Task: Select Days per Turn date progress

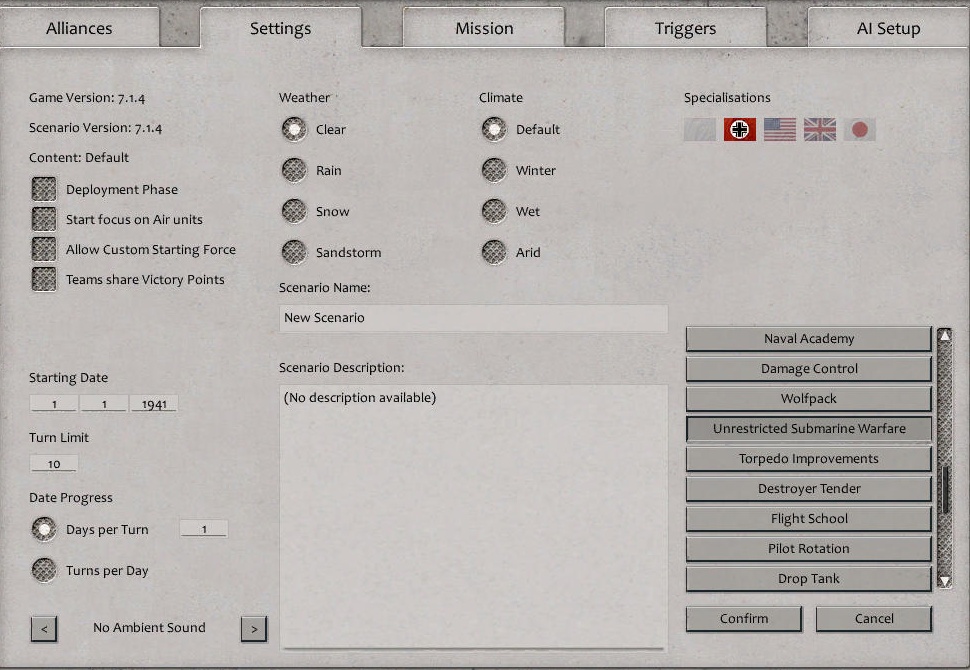Action: coord(44,530)
